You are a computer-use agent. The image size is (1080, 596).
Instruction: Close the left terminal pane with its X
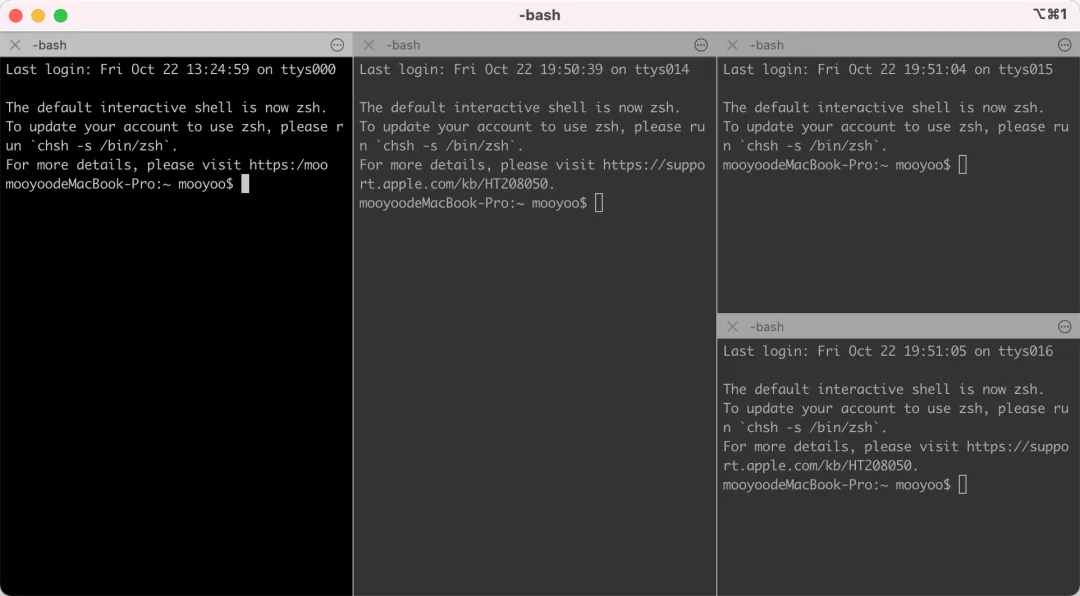coord(15,45)
